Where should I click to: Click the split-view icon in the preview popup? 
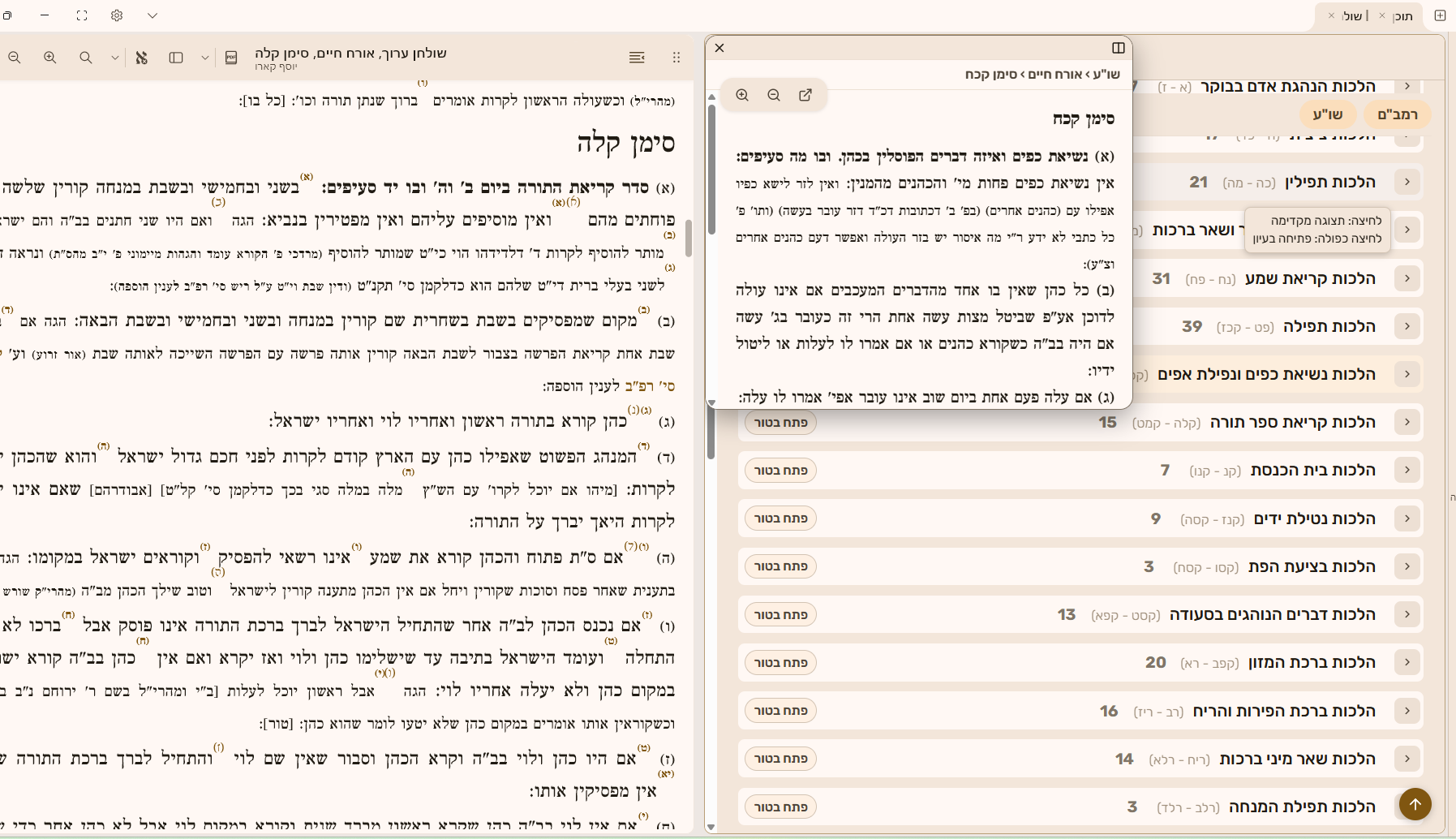pos(1119,48)
